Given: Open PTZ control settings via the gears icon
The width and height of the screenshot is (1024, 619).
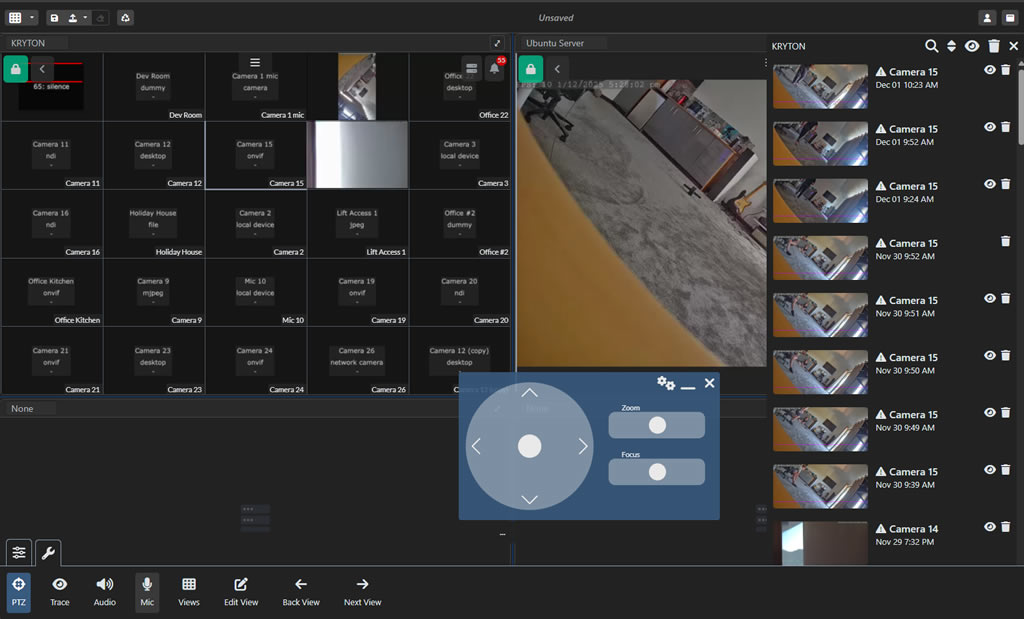Looking at the screenshot, I should click(667, 383).
